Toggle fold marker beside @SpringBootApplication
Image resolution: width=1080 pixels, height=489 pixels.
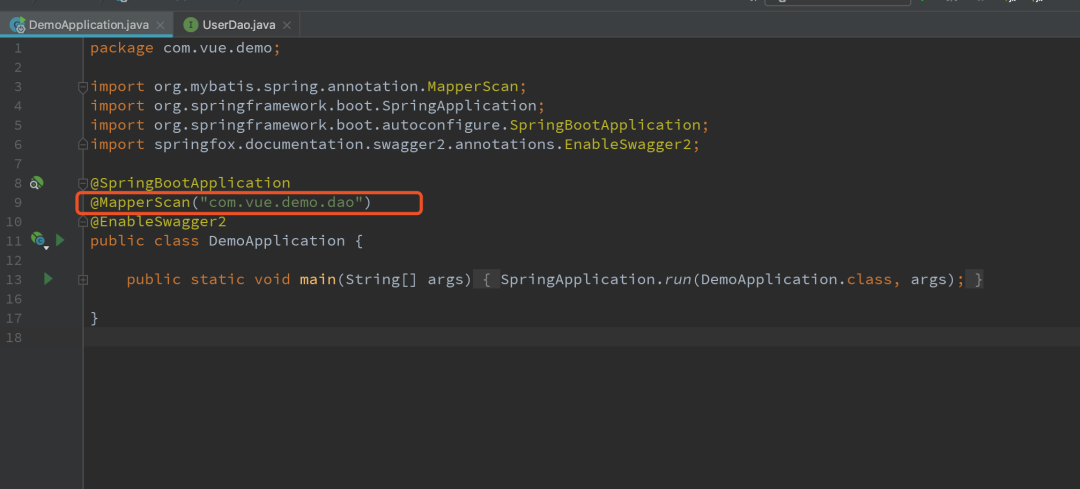84,184
